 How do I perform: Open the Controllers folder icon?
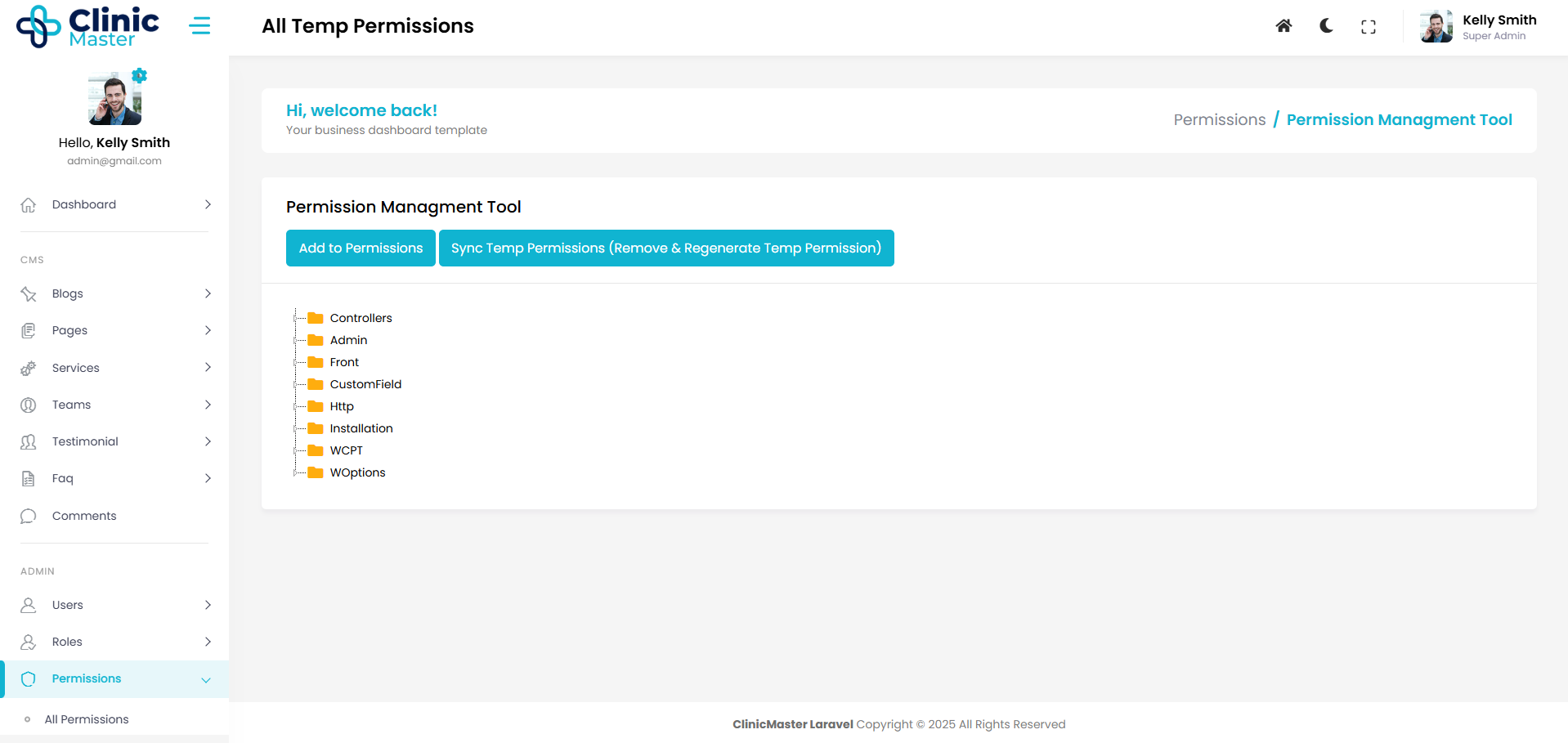pos(316,318)
